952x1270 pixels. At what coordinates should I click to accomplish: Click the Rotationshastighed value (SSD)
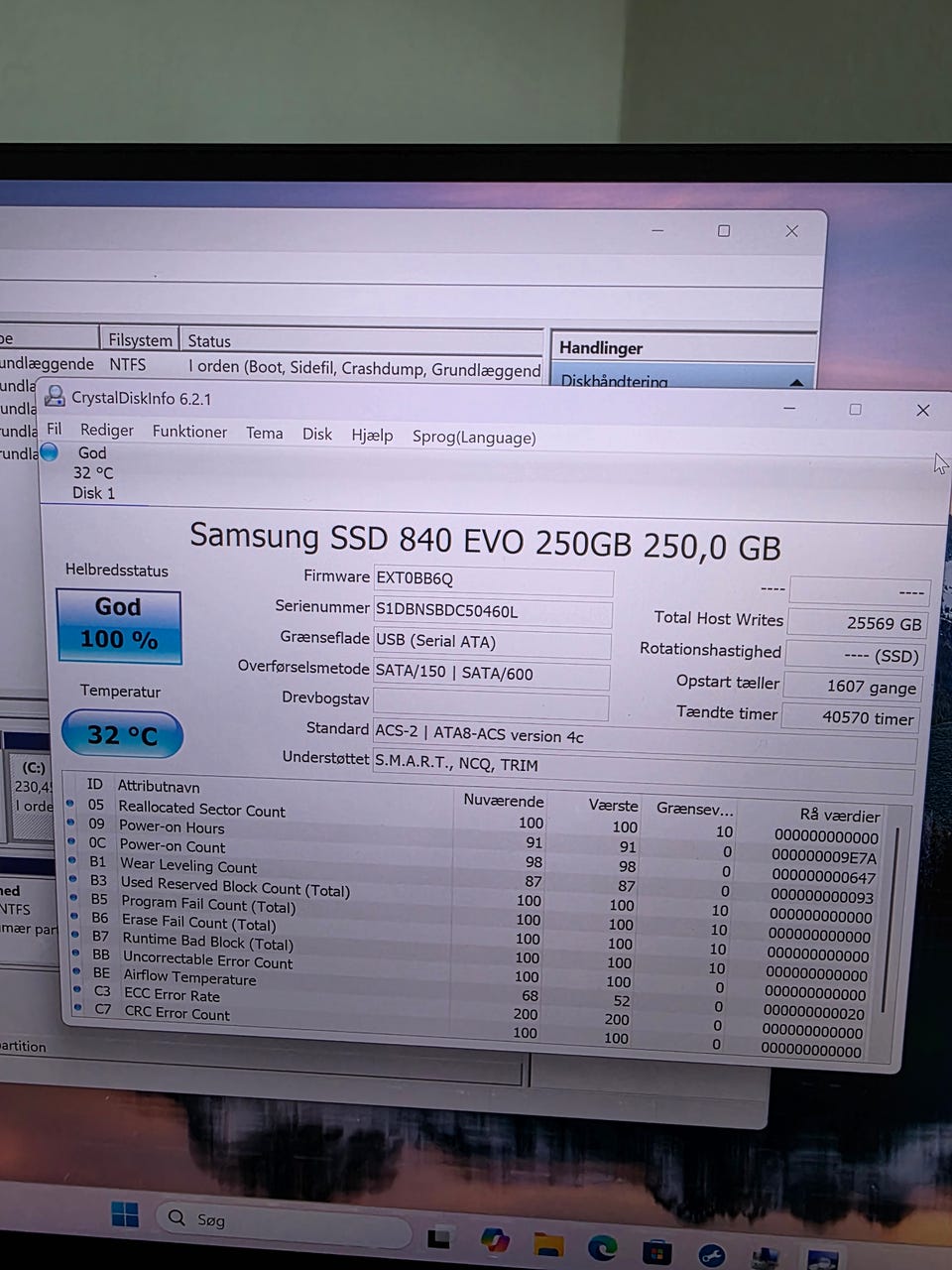point(855,655)
